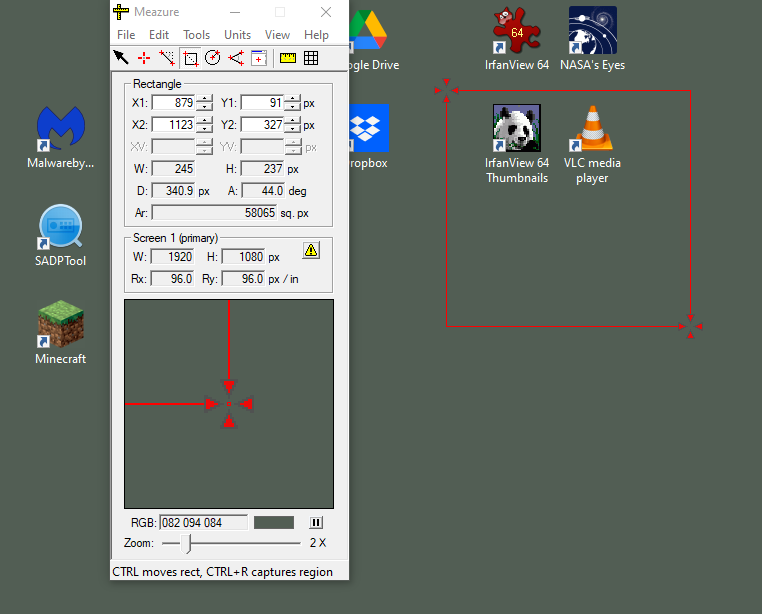
Task: Click the Y2 coordinate field
Action: pos(262,125)
